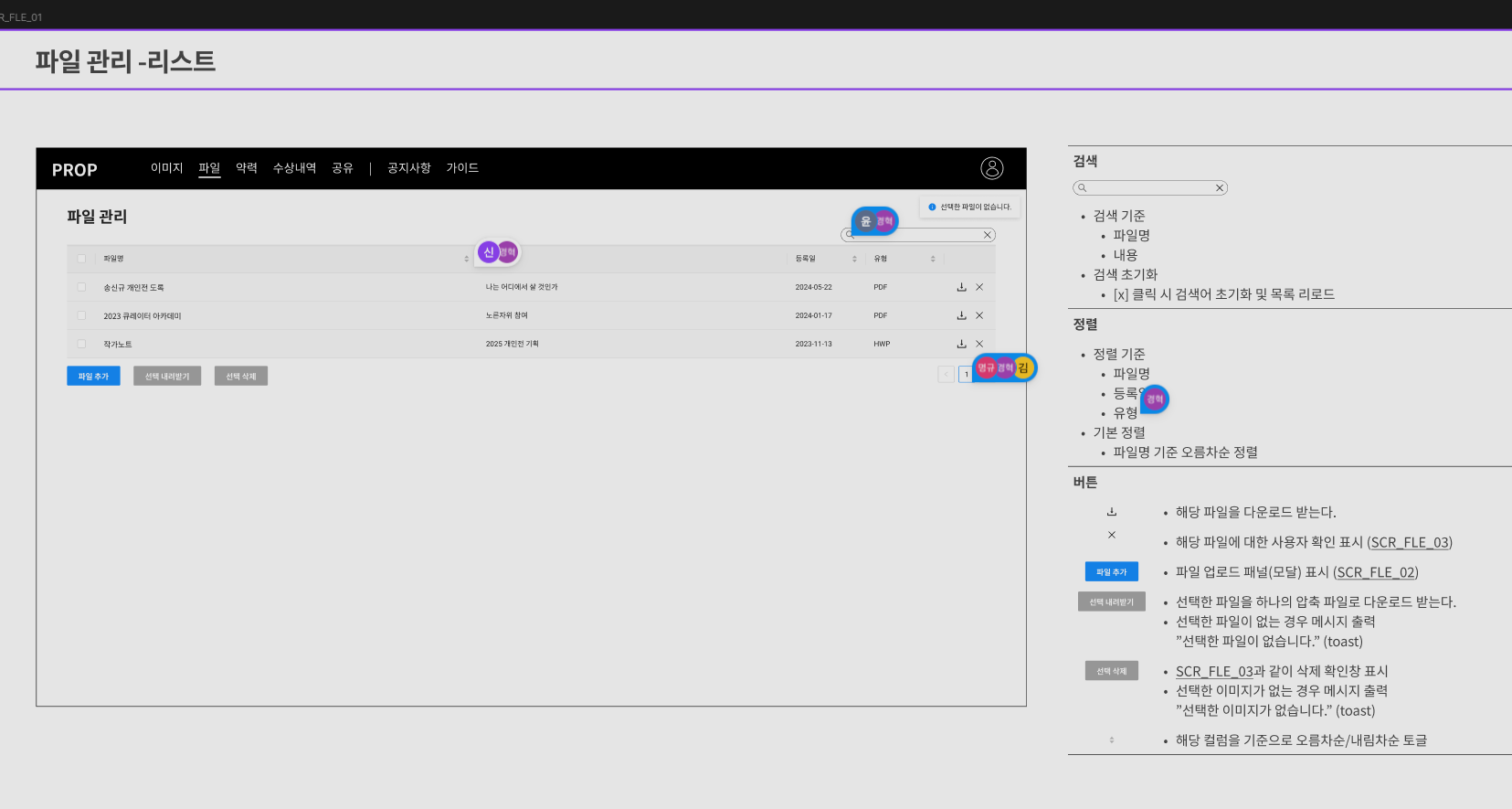Sort the table by 등록일 column arrows
The height and width of the screenshot is (809, 1512).
854,259
